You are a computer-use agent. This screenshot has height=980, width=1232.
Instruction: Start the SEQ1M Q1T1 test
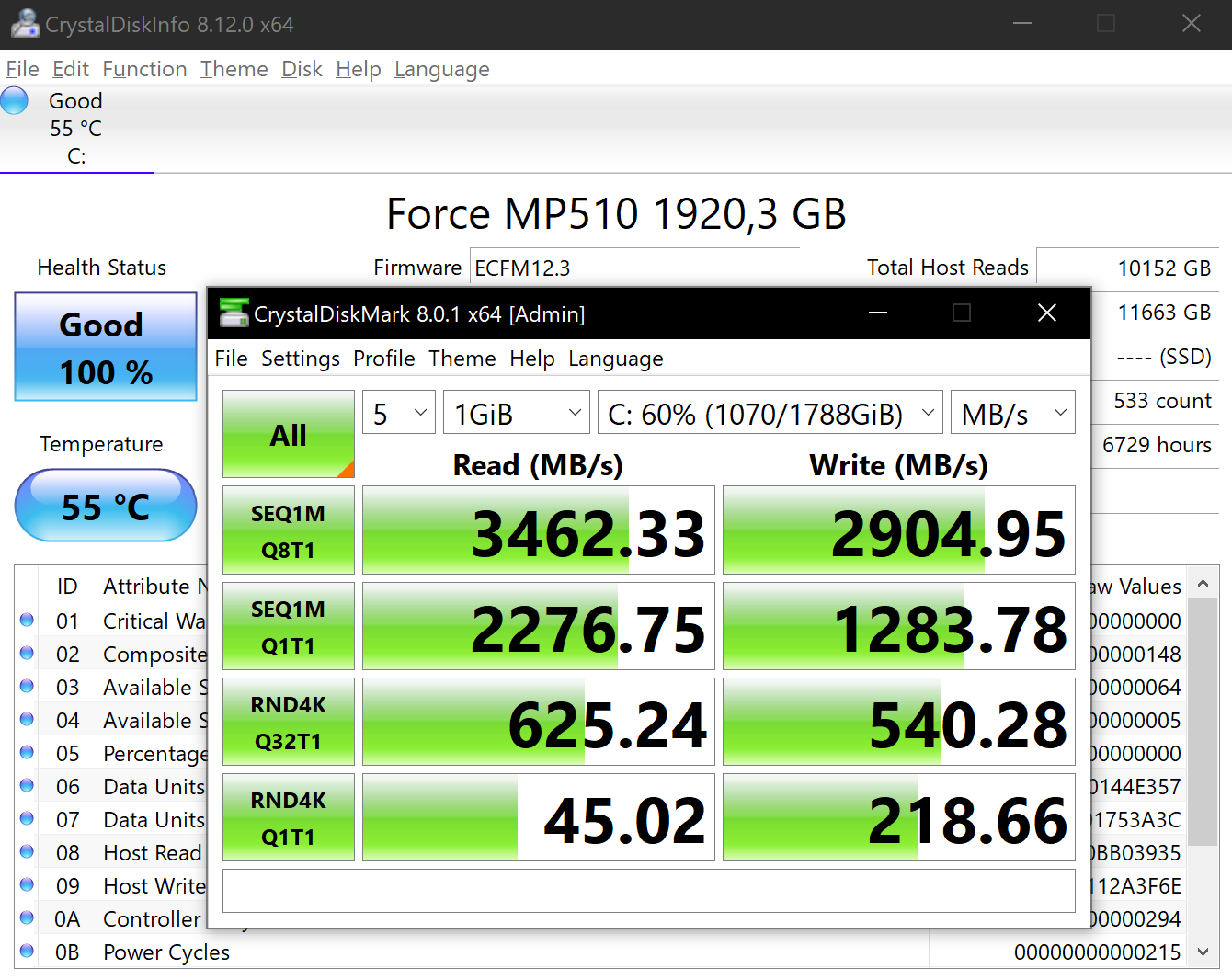[x=289, y=626]
